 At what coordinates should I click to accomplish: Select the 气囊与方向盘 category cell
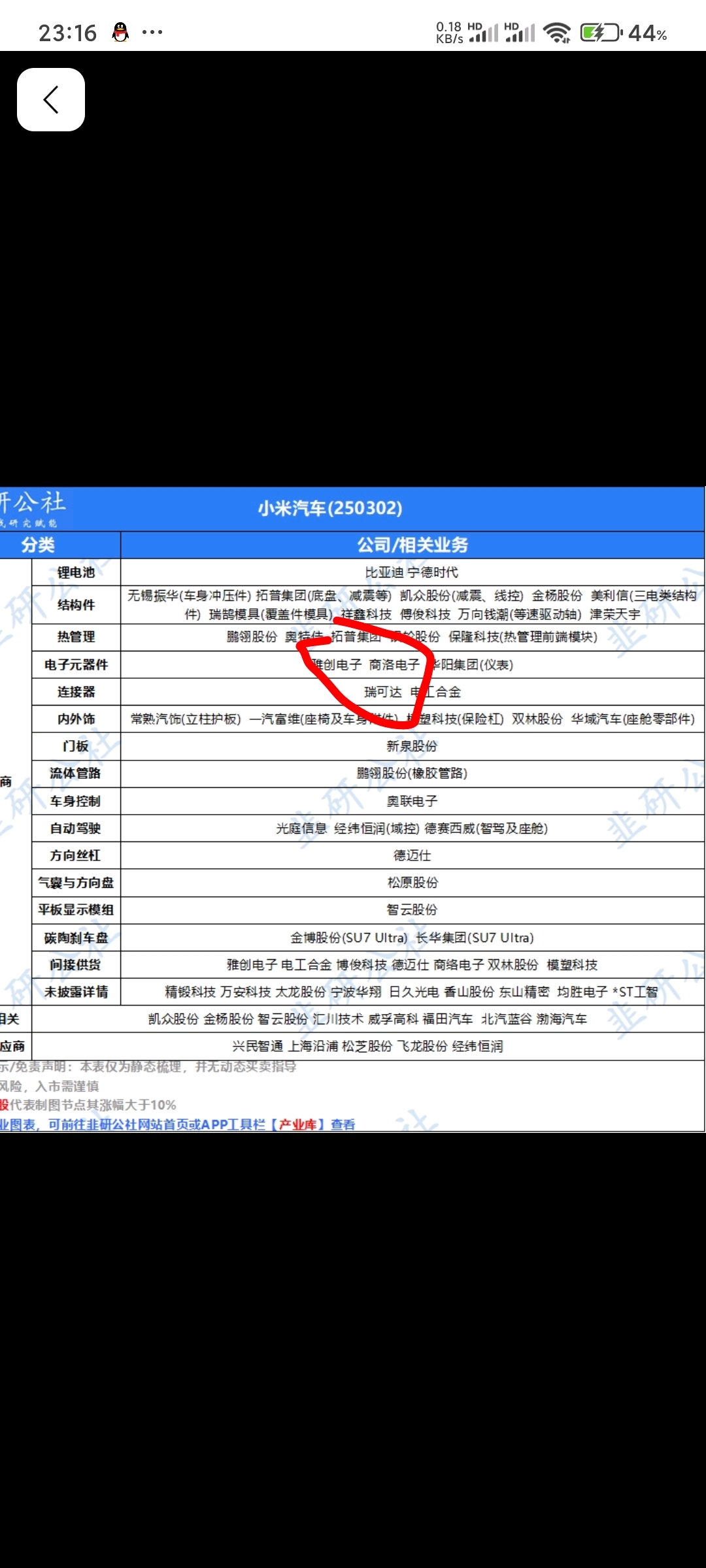coord(76,883)
